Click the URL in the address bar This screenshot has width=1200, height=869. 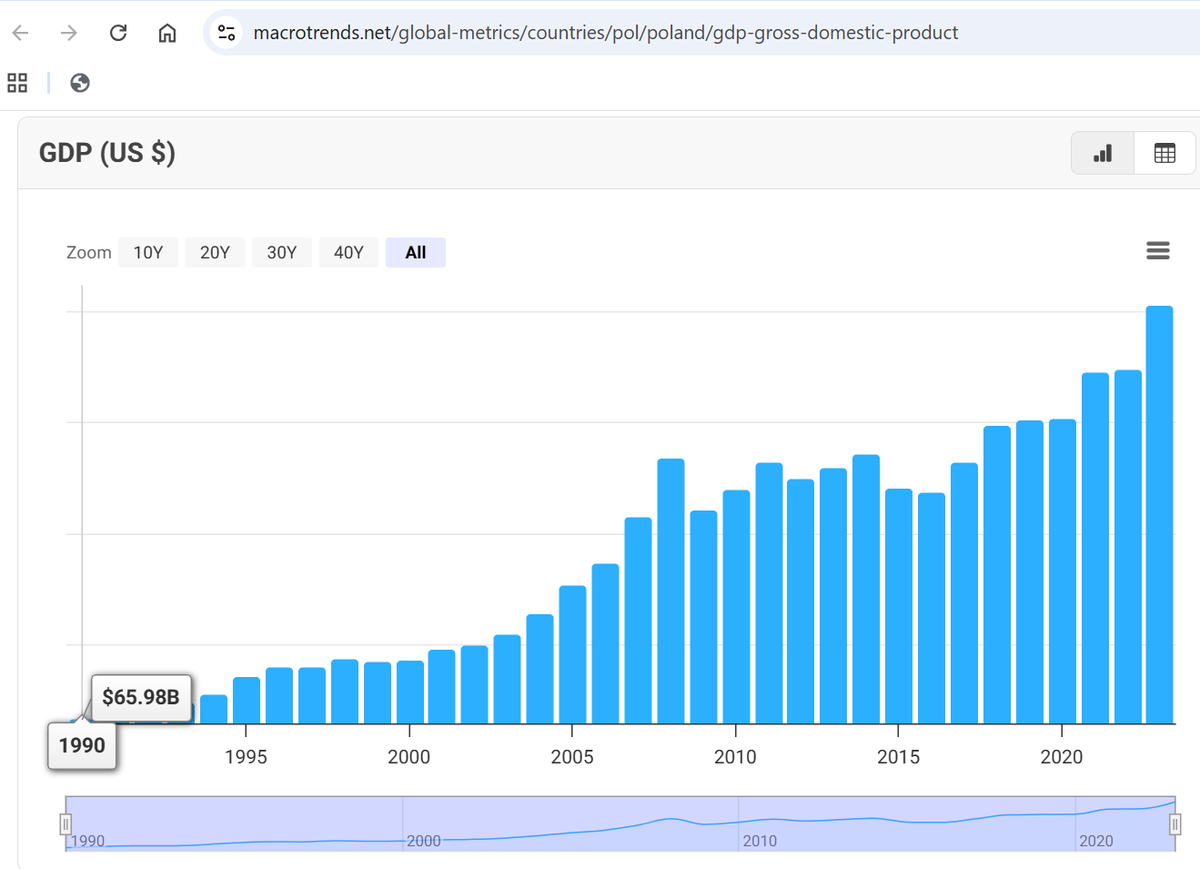(x=606, y=33)
